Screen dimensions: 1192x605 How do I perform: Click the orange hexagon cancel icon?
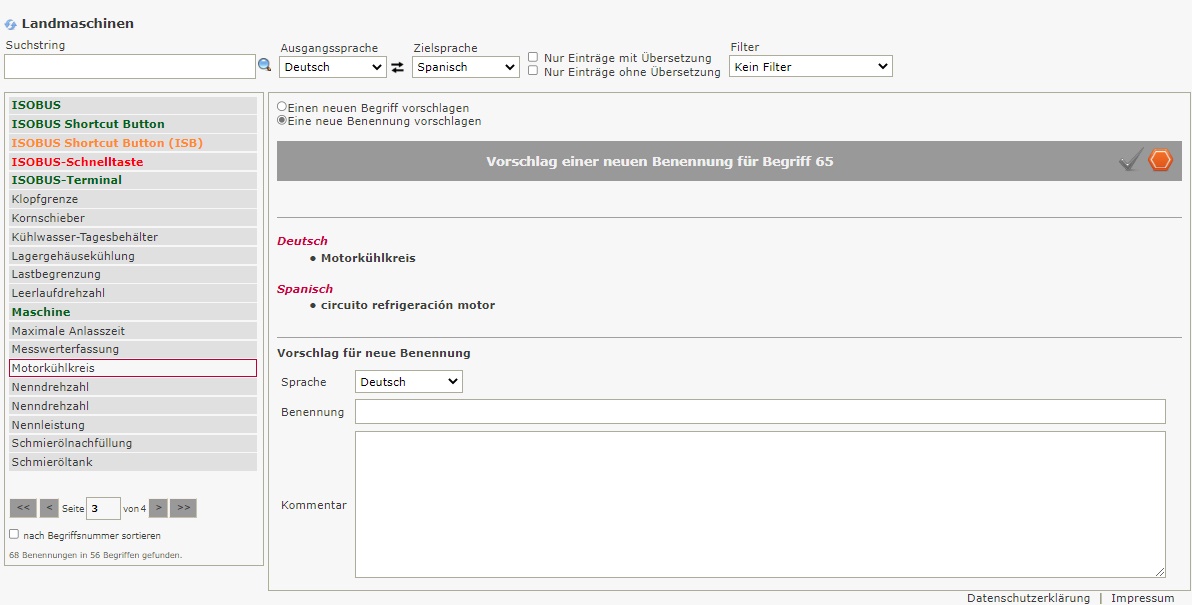[x=1160, y=160]
